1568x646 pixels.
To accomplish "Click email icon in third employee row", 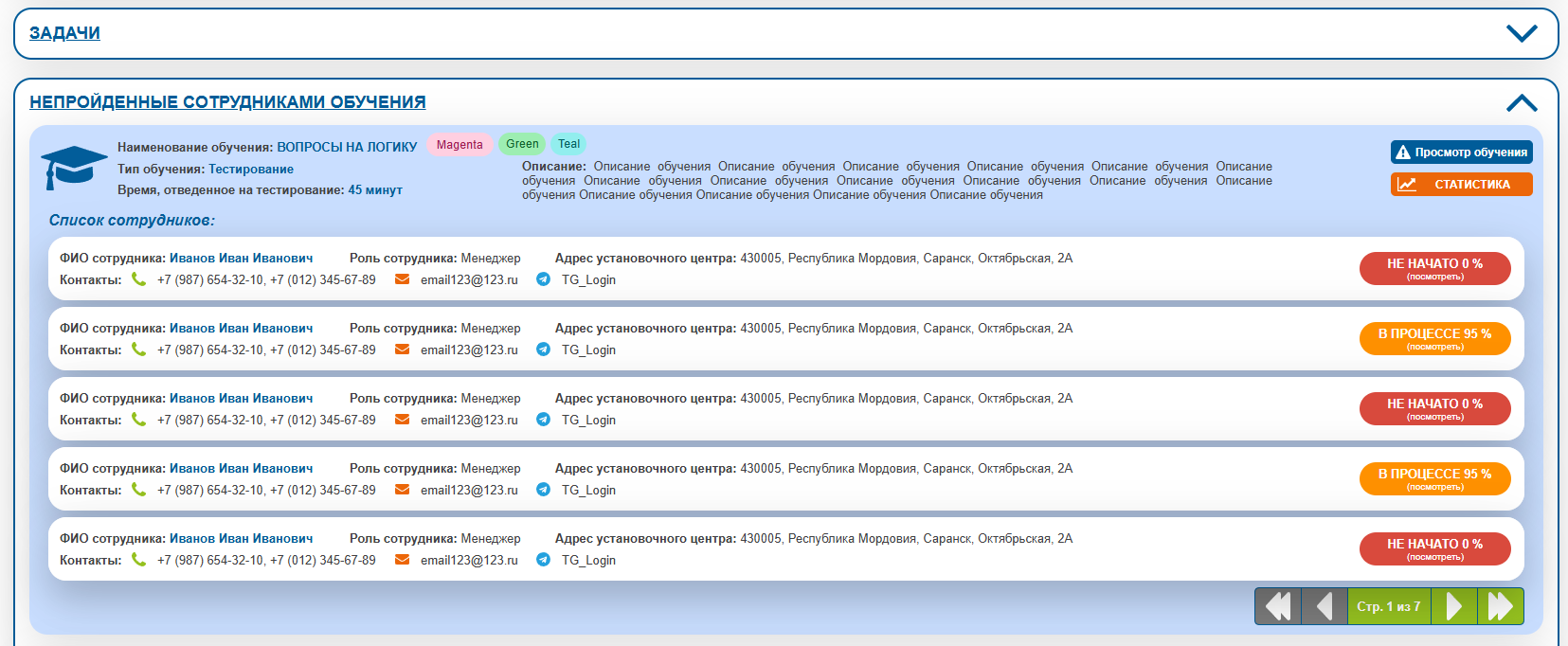I will tap(402, 420).
